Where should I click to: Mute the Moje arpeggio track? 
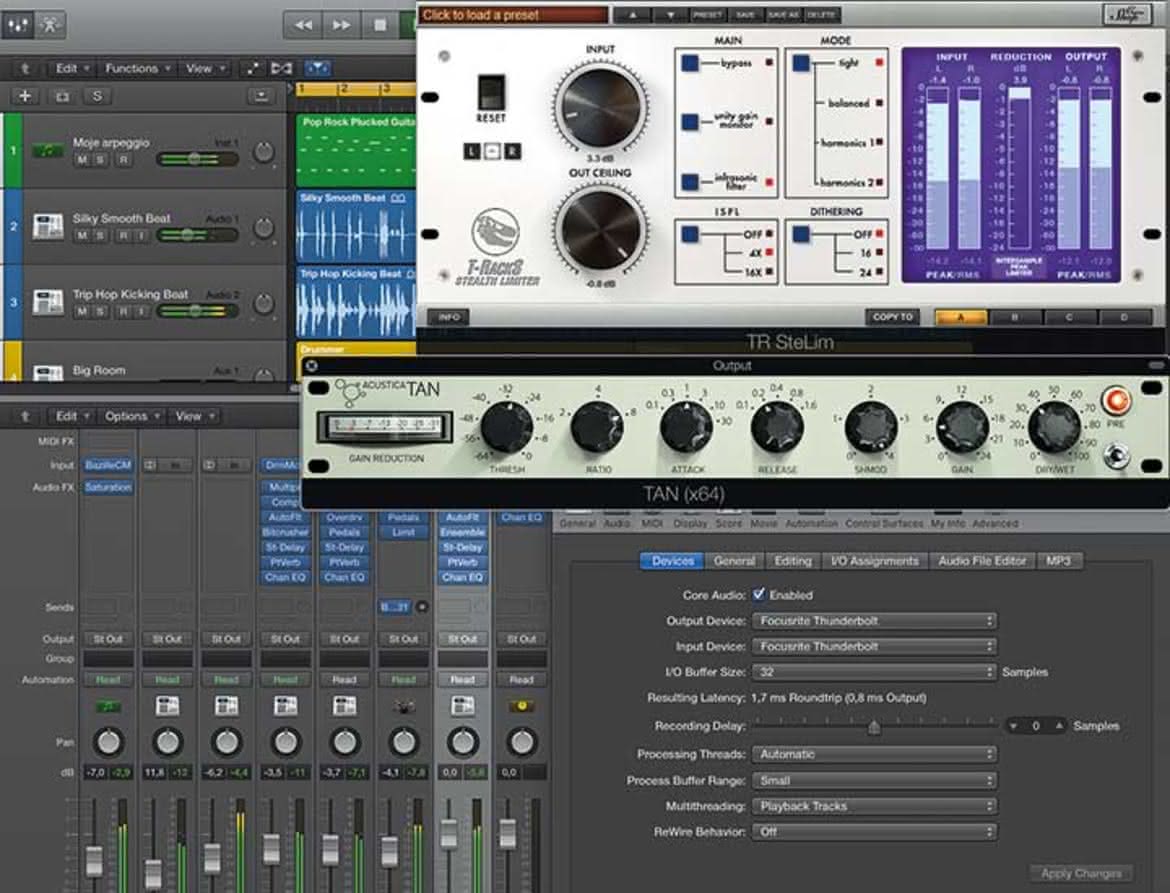point(82,160)
